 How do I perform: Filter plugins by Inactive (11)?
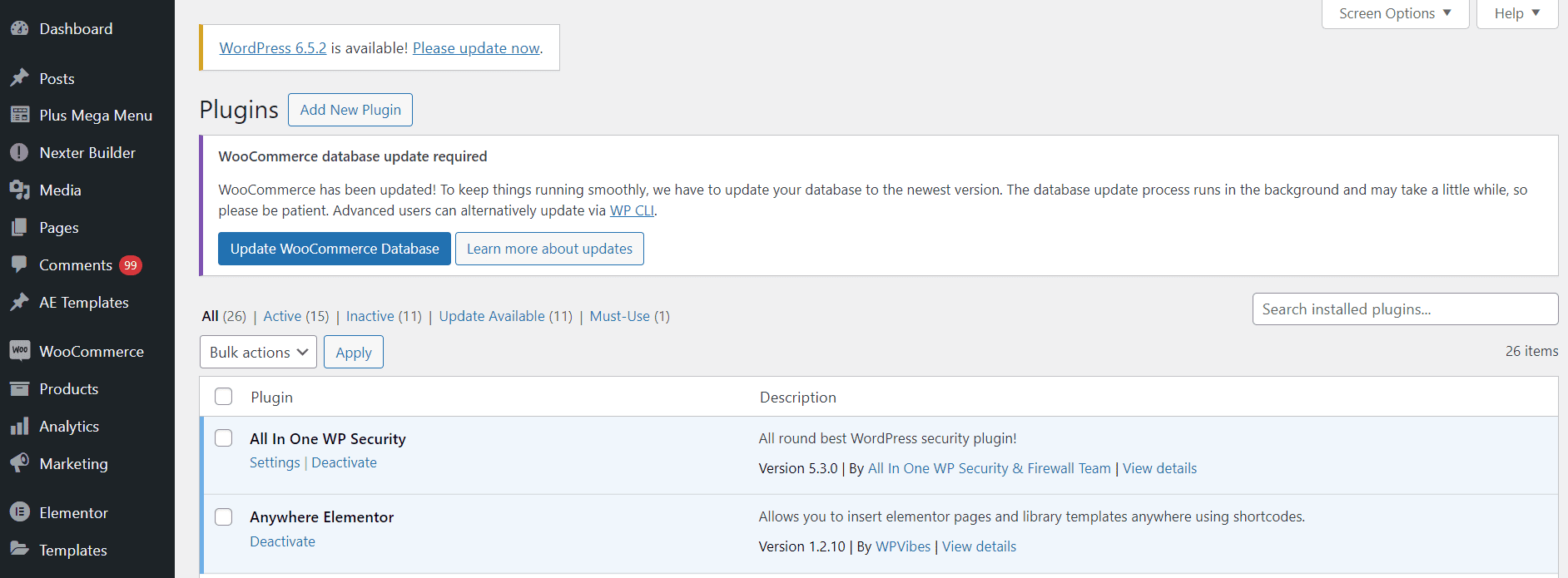(384, 316)
